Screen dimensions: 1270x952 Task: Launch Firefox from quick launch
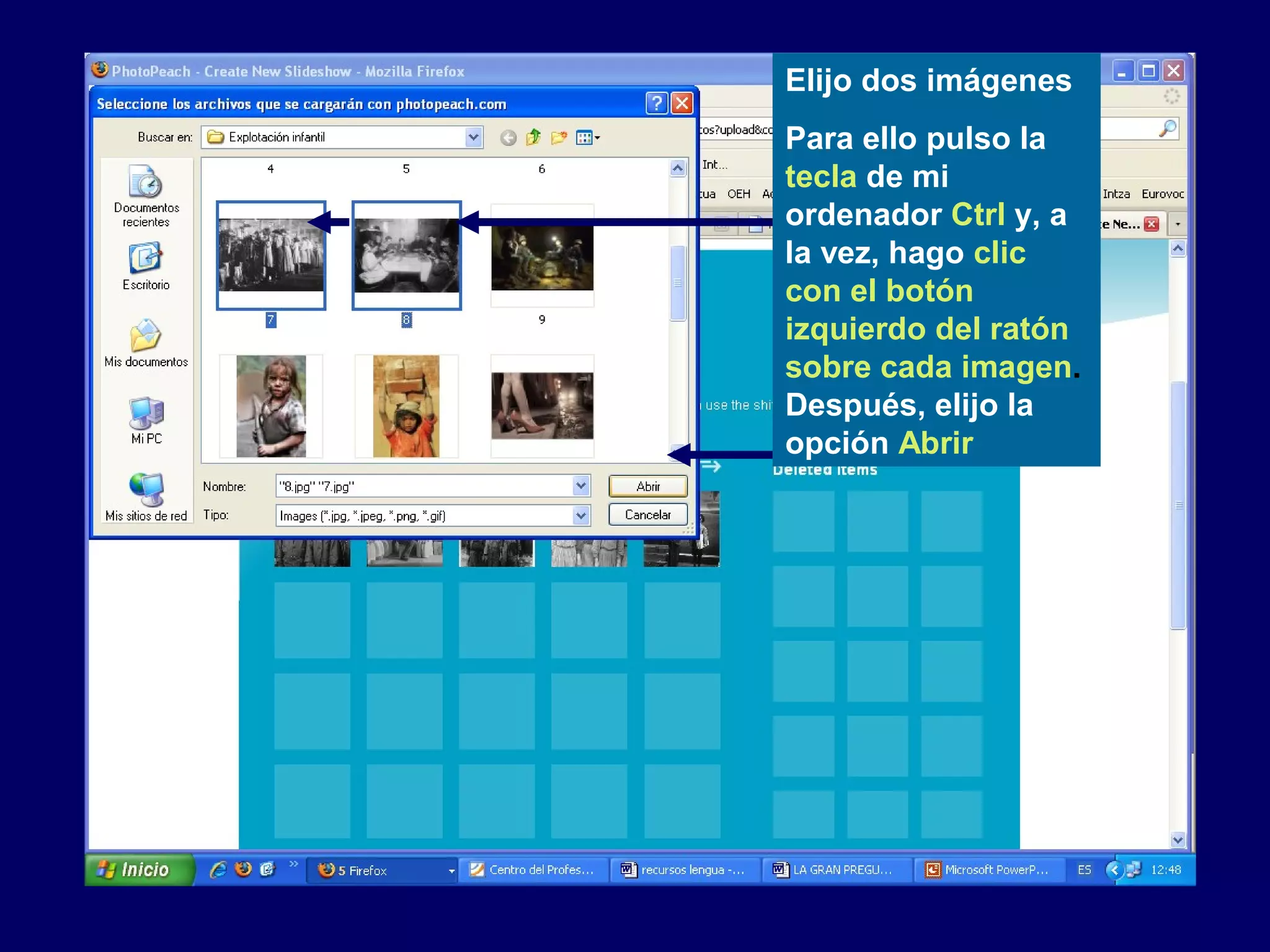tap(243, 870)
